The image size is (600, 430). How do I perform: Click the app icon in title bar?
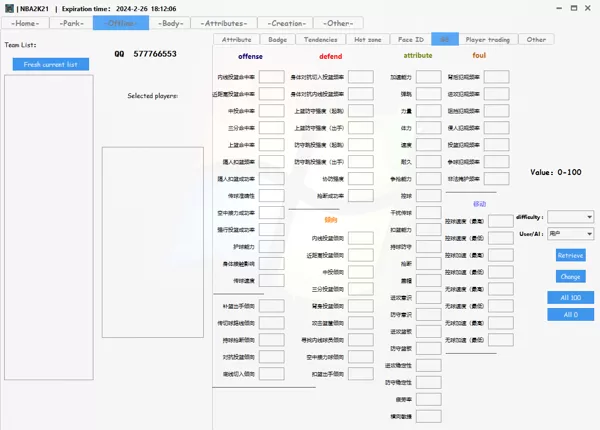point(9,8)
